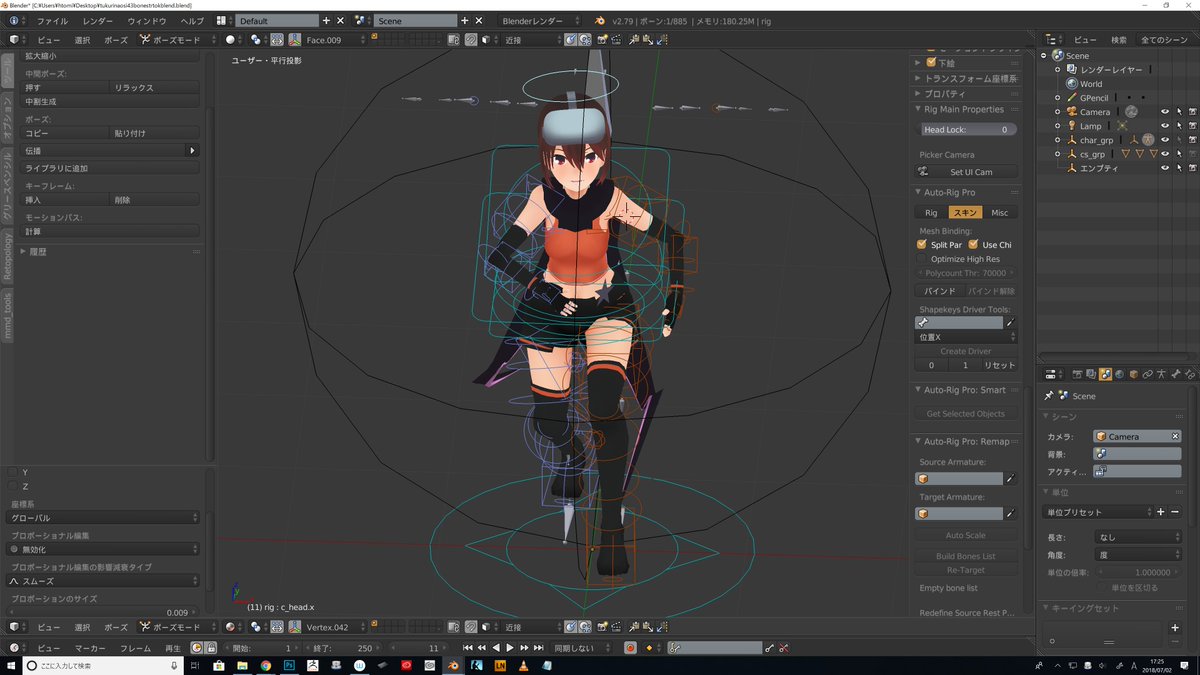Uncheck the Use Chi checkbox
Viewport: 1200px width, 675px height.
(x=973, y=244)
